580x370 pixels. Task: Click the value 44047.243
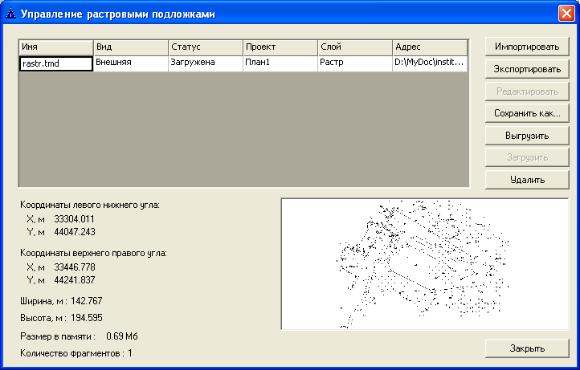pos(75,232)
